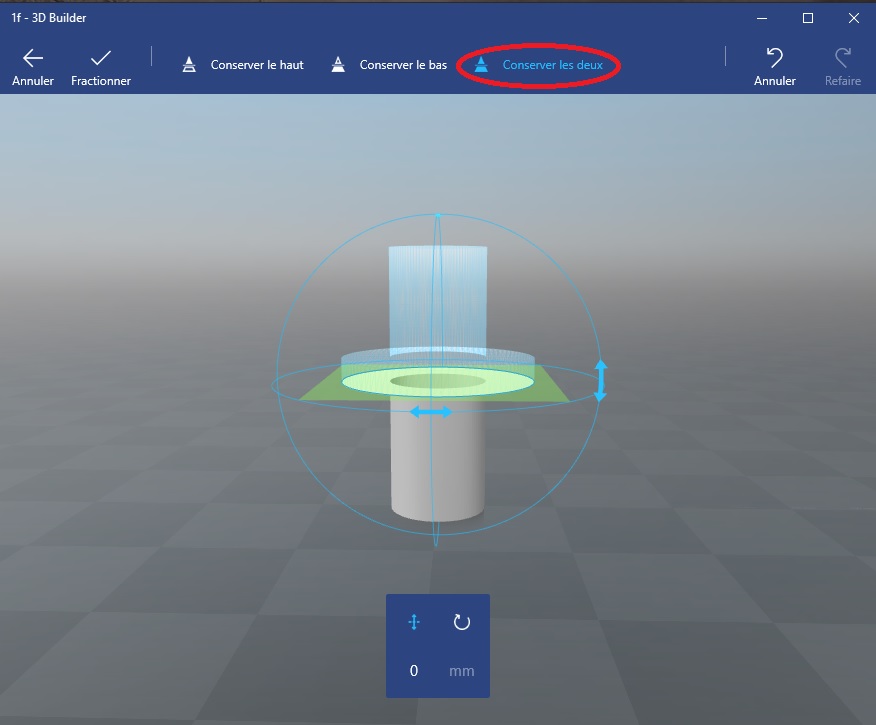Image resolution: width=876 pixels, height=725 pixels.
Task: Close the 3D Builder window
Action: point(854,18)
